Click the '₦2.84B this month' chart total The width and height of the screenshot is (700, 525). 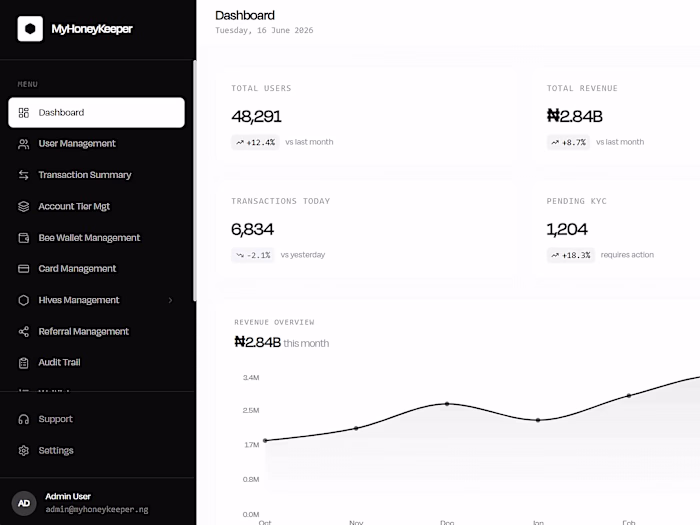282,342
